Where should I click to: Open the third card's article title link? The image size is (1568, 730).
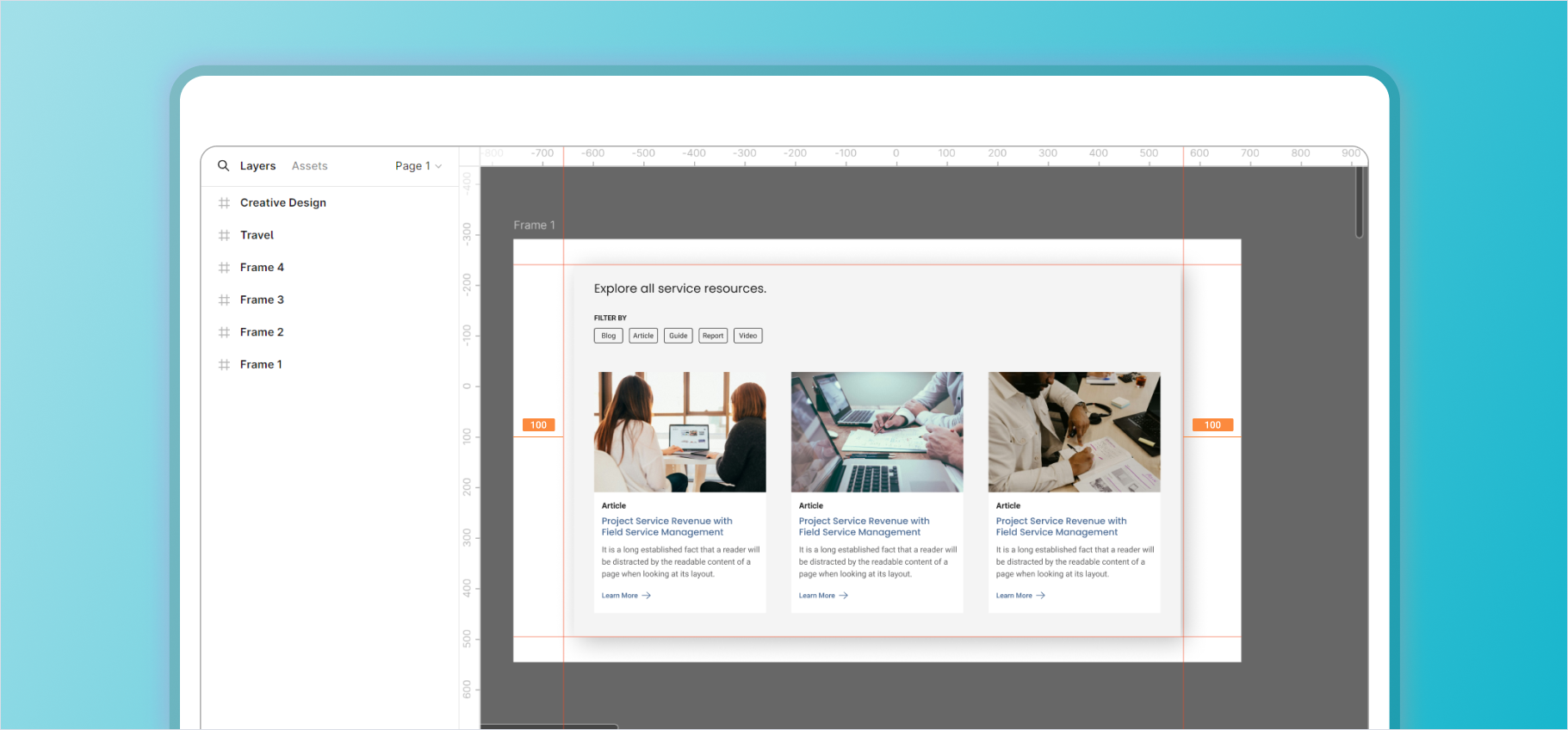[x=1061, y=527]
